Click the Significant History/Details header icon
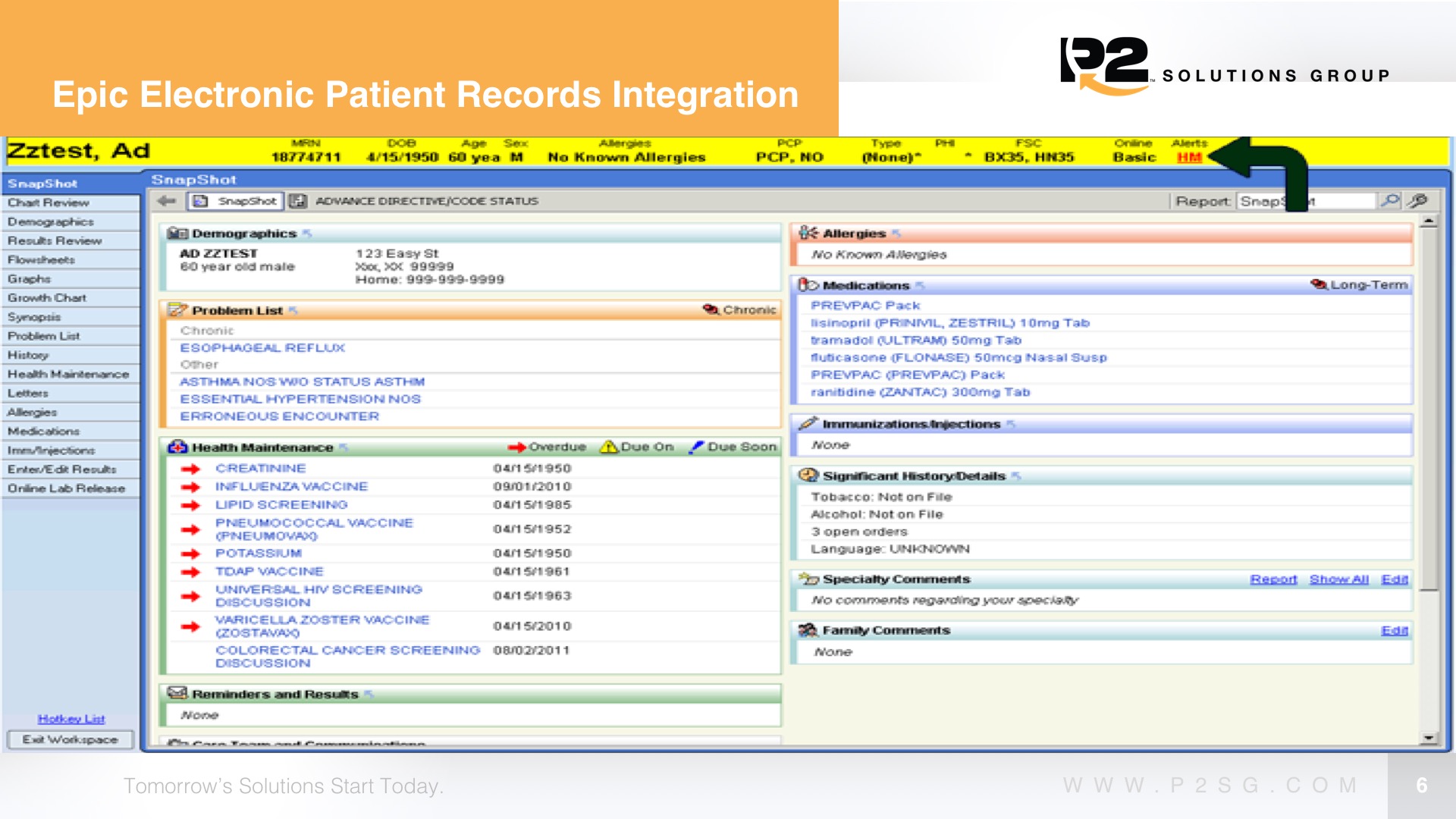 tap(808, 475)
